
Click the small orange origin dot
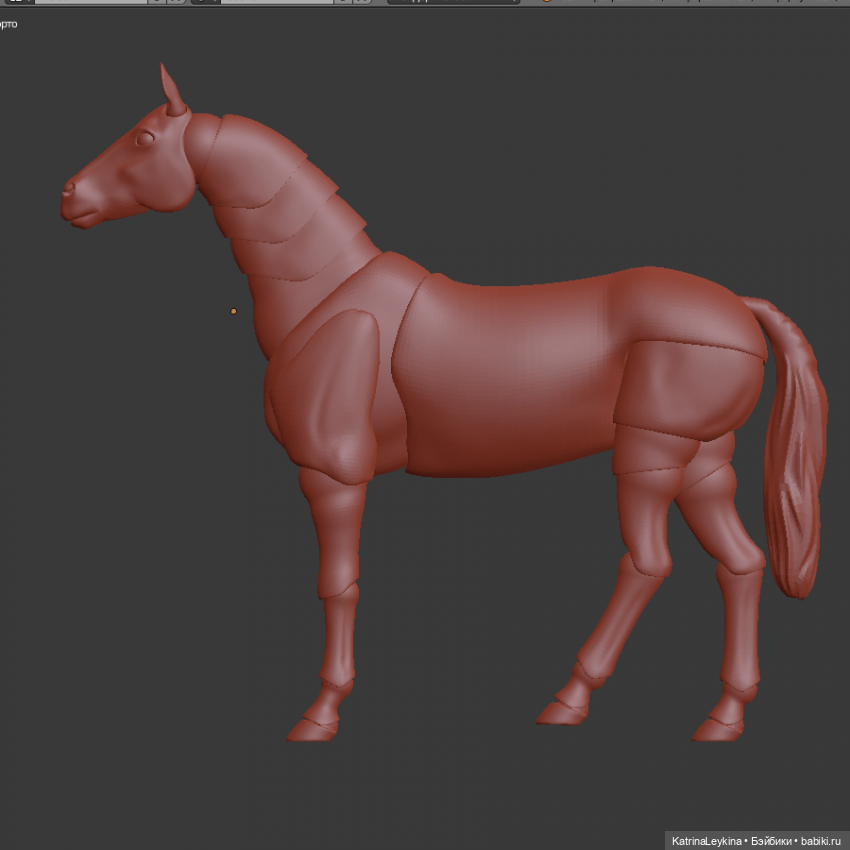(233, 311)
